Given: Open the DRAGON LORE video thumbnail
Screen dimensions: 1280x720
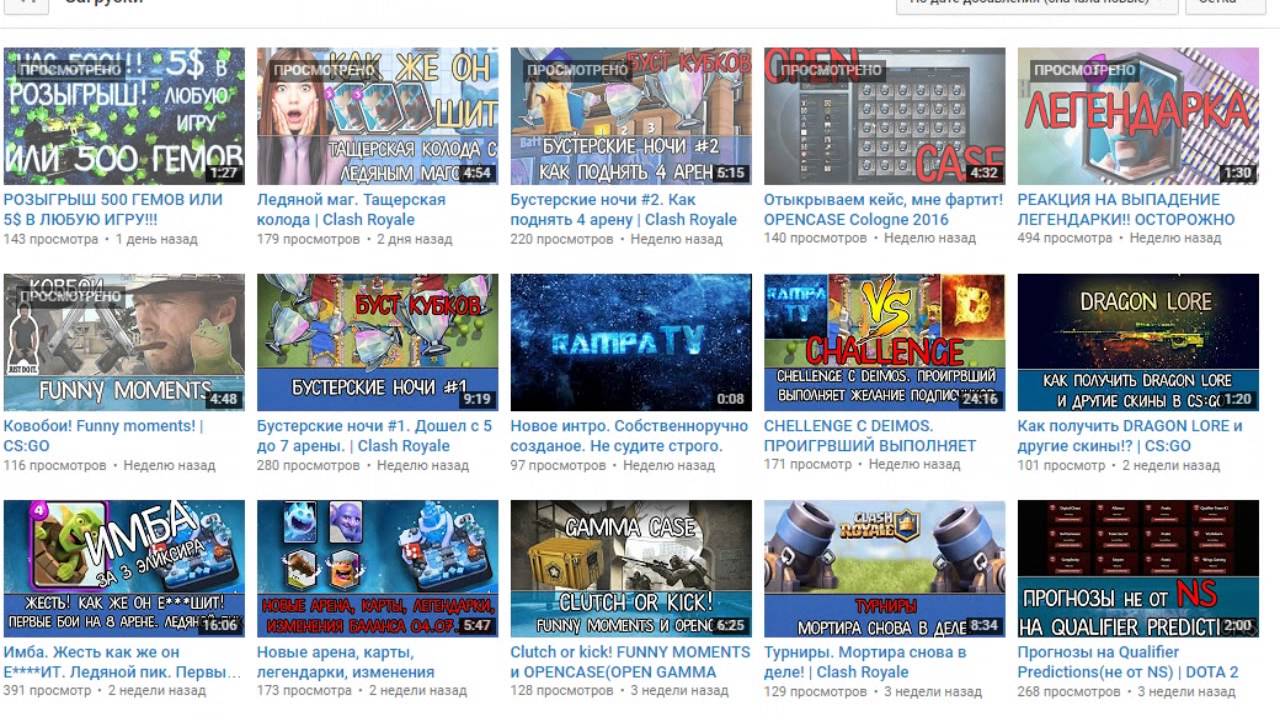Looking at the screenshot, I should 1138,342.
